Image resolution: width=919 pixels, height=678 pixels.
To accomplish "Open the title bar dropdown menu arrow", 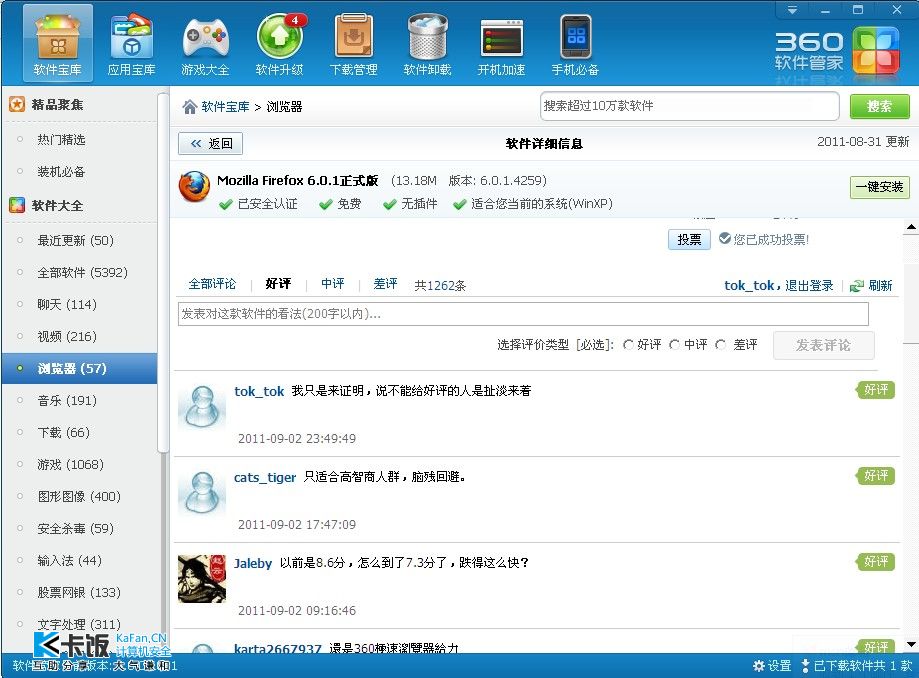I will (x=792, y=10).
